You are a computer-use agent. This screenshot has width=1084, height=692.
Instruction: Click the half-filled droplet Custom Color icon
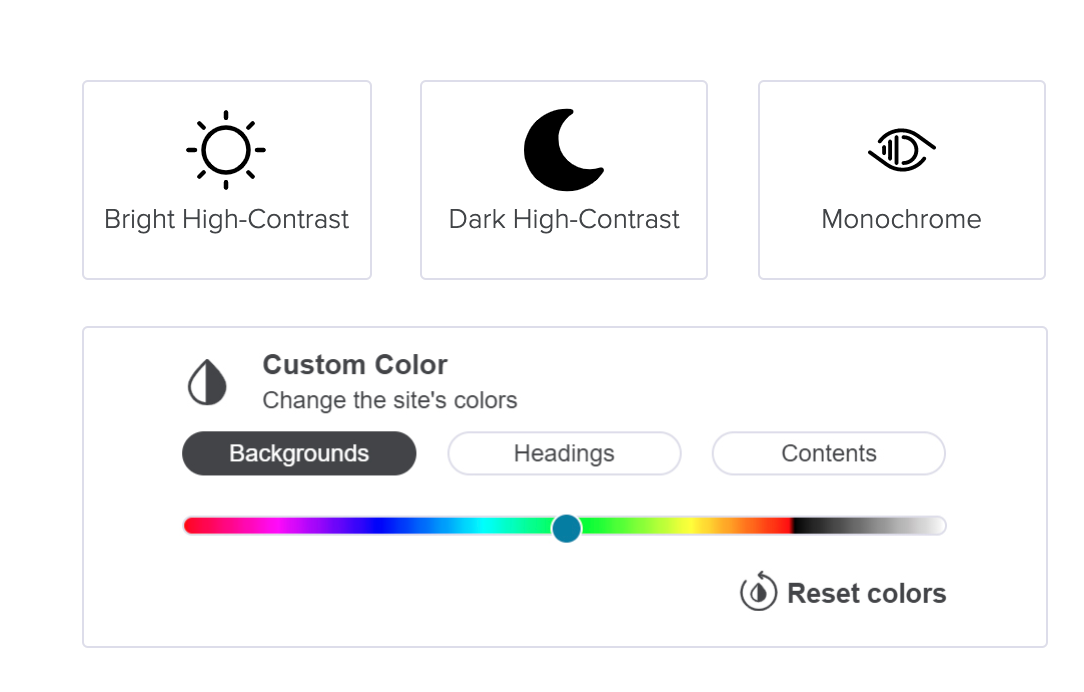[x=207, y=383]
